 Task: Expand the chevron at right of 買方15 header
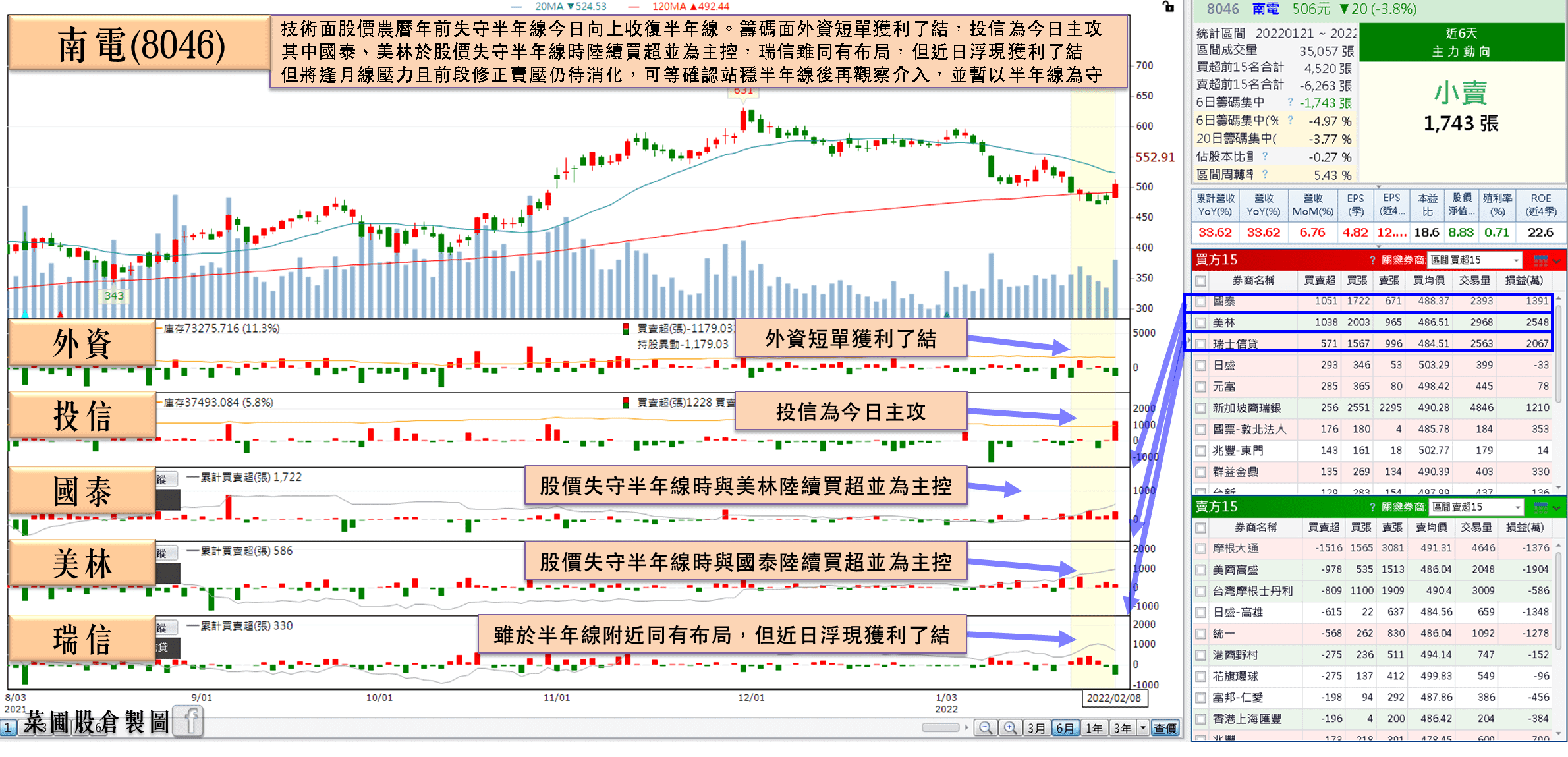(x=1557, y=261)
